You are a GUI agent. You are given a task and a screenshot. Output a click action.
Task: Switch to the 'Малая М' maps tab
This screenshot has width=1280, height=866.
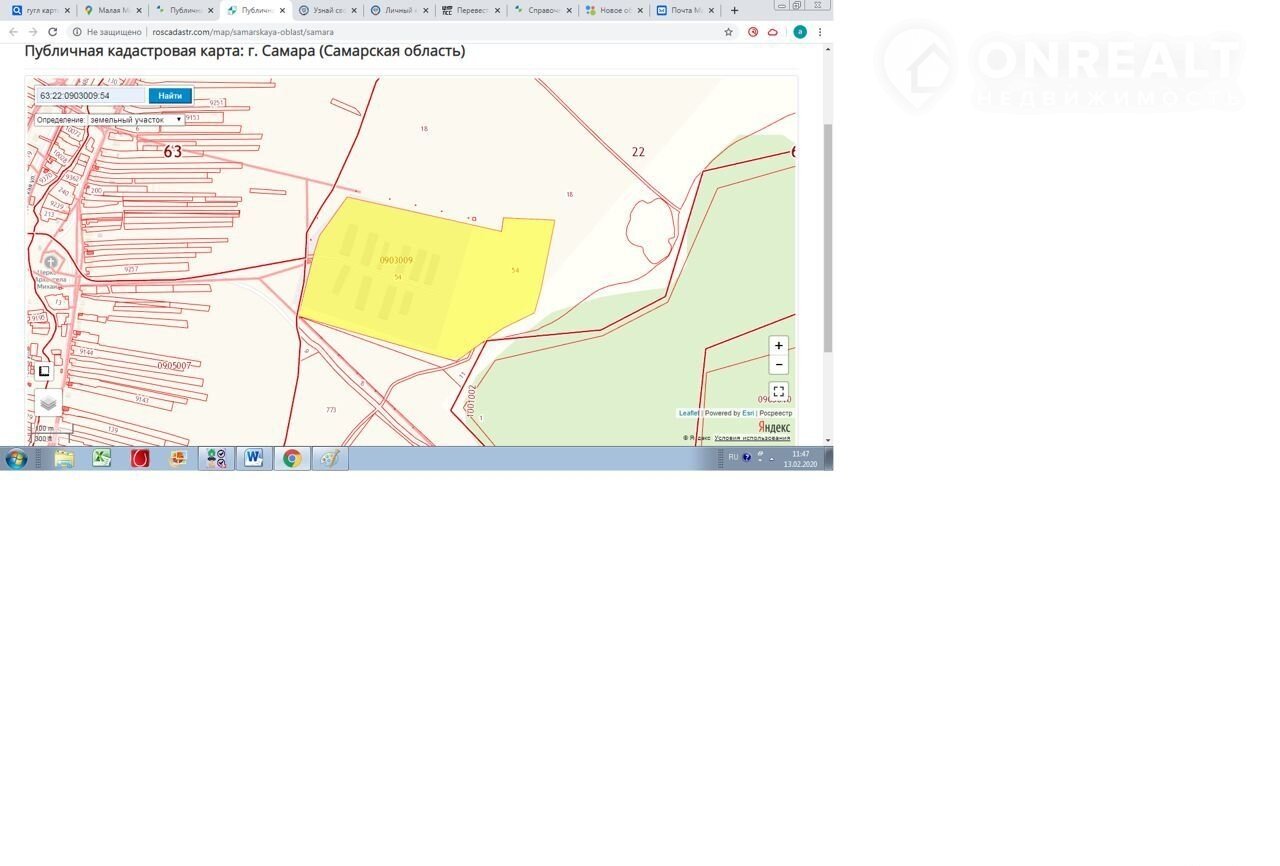(x=110, y=10)
